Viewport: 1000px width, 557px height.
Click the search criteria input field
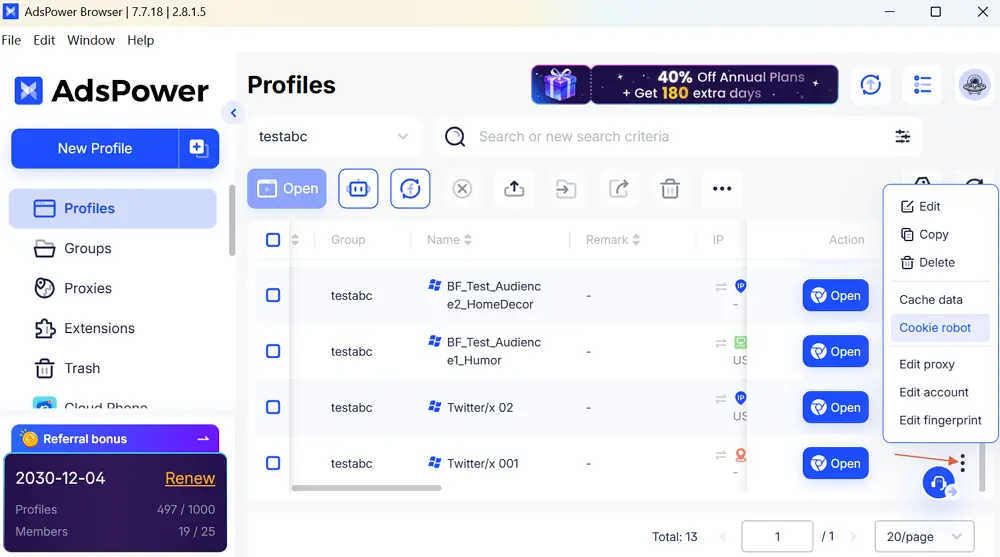(x=670, y=137)
